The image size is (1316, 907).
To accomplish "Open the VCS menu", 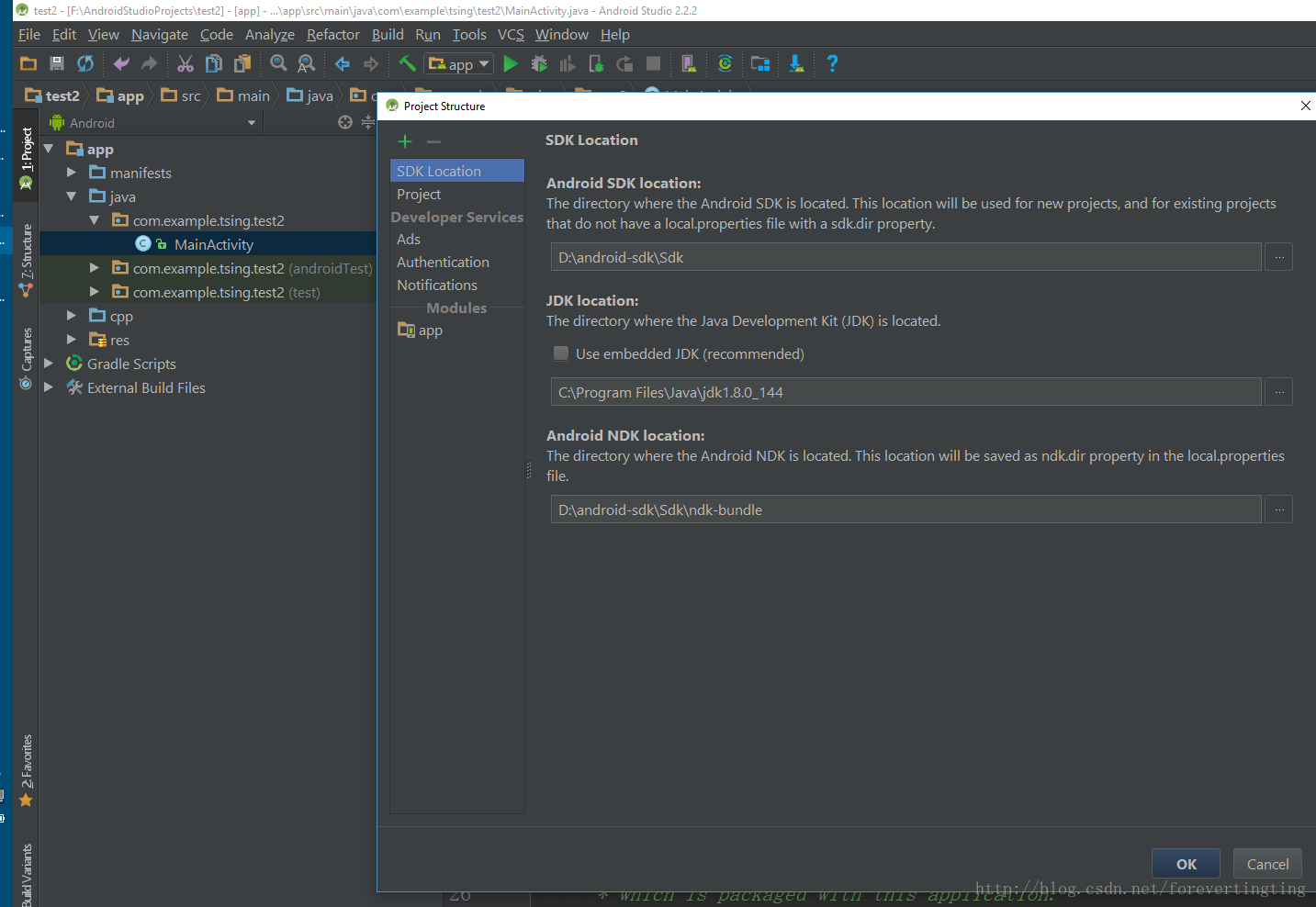I will (x=511, y=34).
